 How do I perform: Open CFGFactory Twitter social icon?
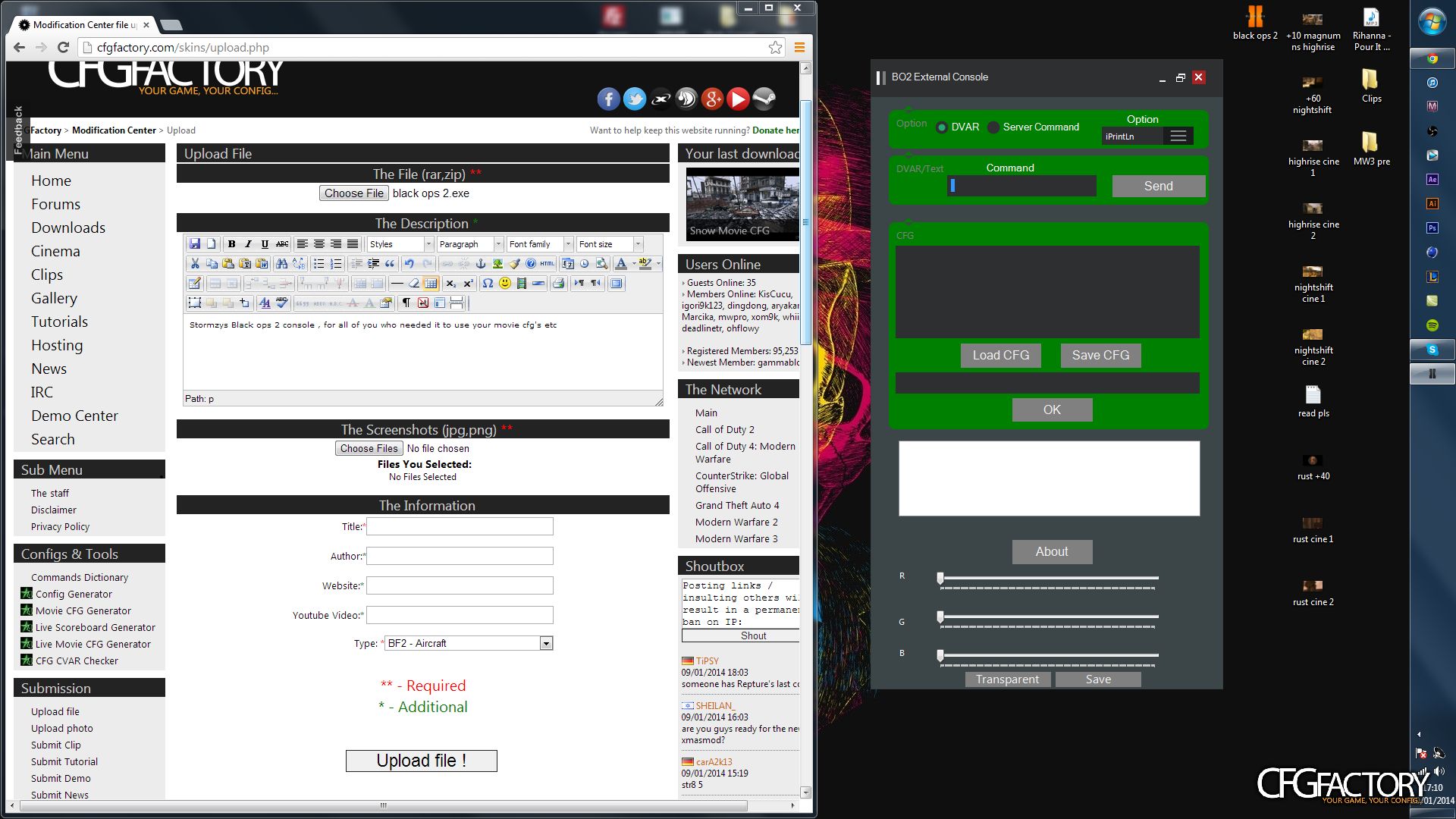(x=635, y=99)
